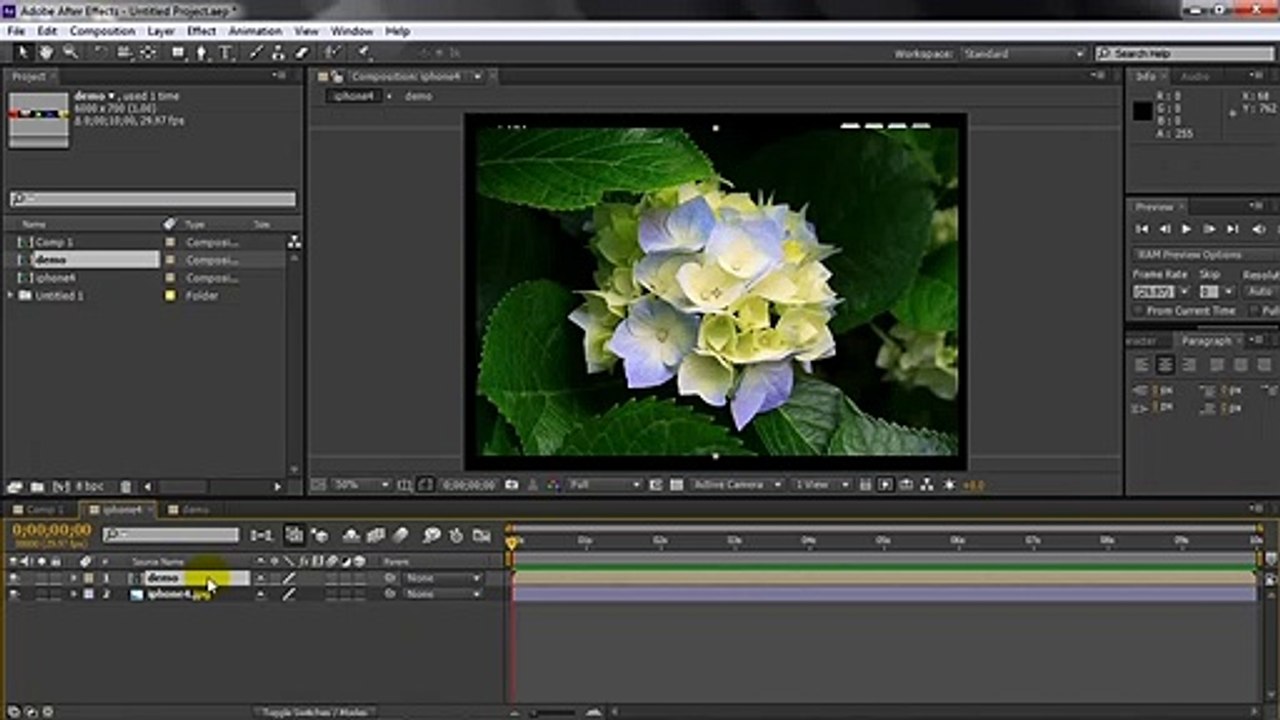Select the Hand tool

46,53
